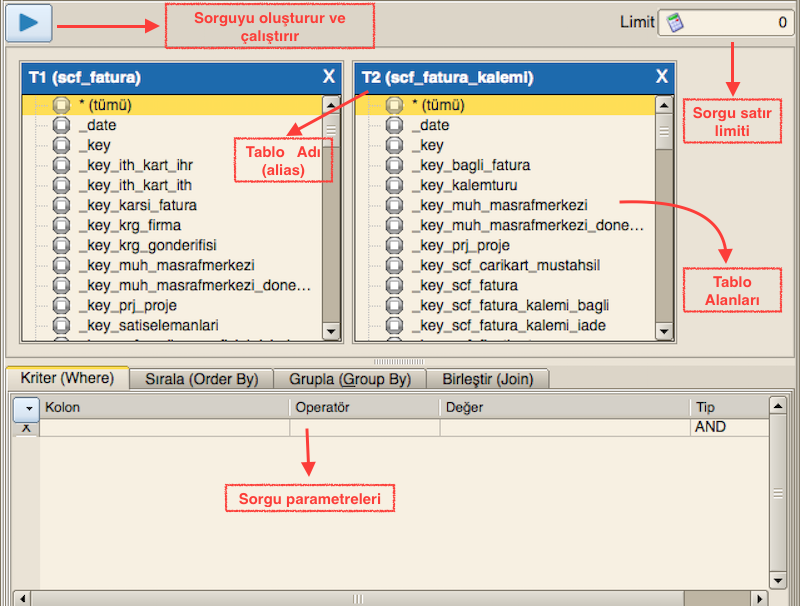Check the _date field in T2 table
800x606 pixels.
point(394,125)
